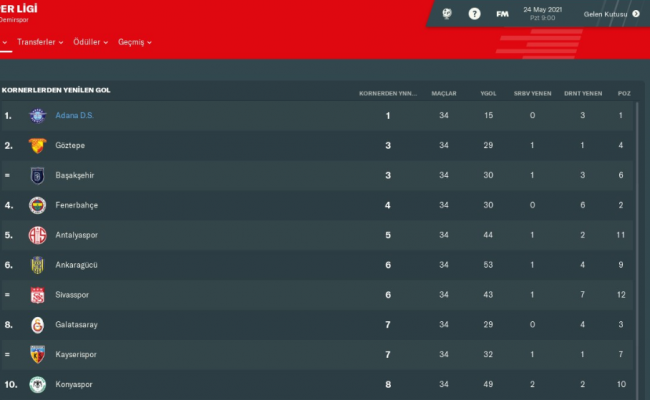
Task: Expand the Transferler dropdown menu
Action: tap(40, 42)
